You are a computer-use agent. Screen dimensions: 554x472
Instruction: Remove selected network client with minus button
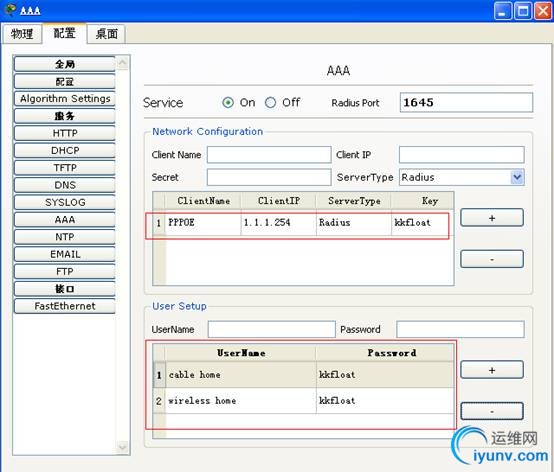[x=491, y=259]
